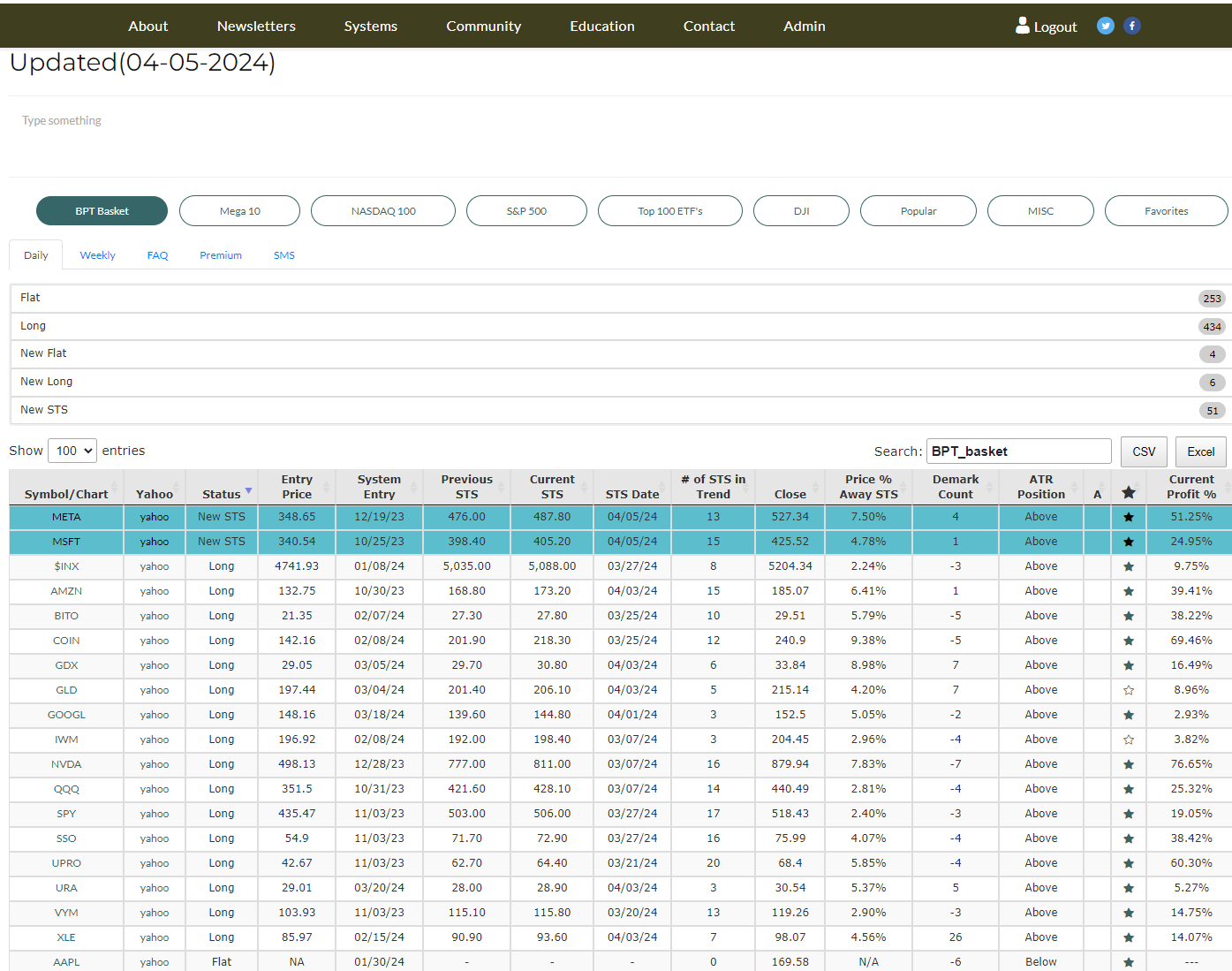Open the Contact menu
The height and width of the screenshot is (971, 1232).
tap(709, 26)
